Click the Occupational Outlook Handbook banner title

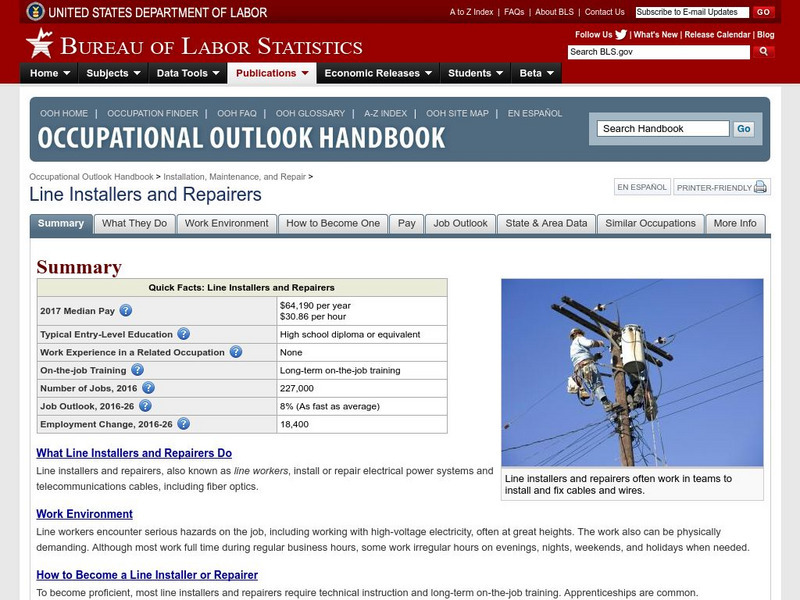pos(241,138)
